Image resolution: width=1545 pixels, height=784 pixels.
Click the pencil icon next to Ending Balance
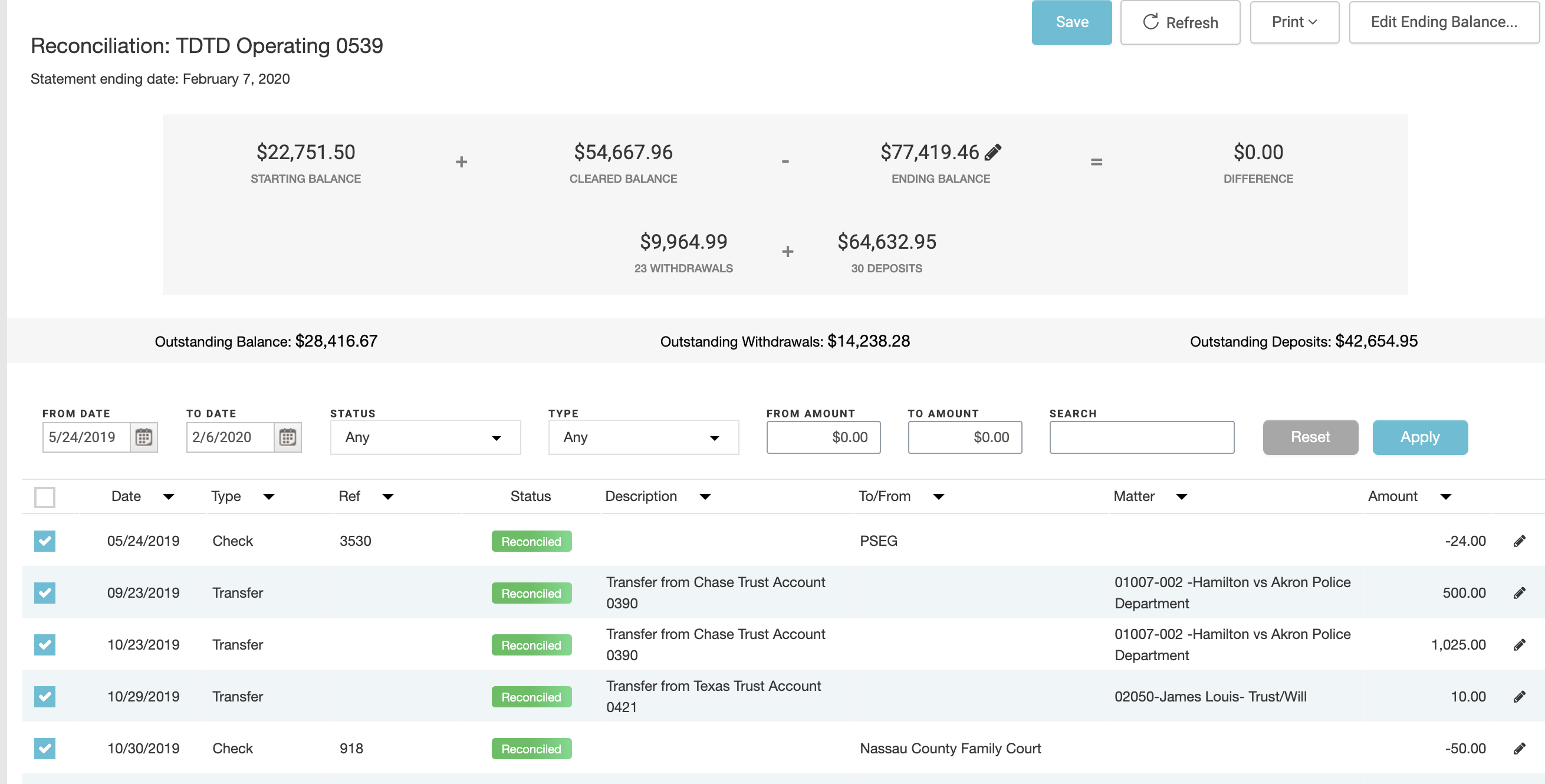993,152
